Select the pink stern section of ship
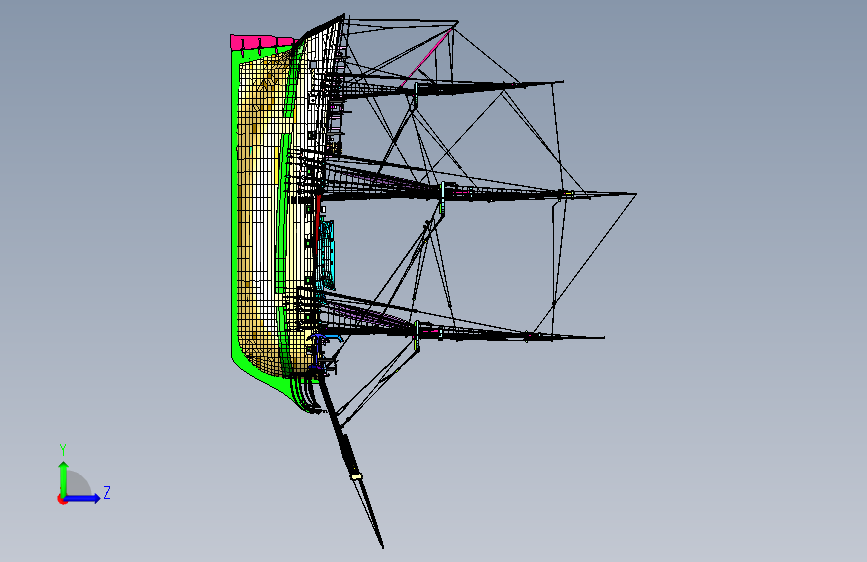 tap(262, 42)
